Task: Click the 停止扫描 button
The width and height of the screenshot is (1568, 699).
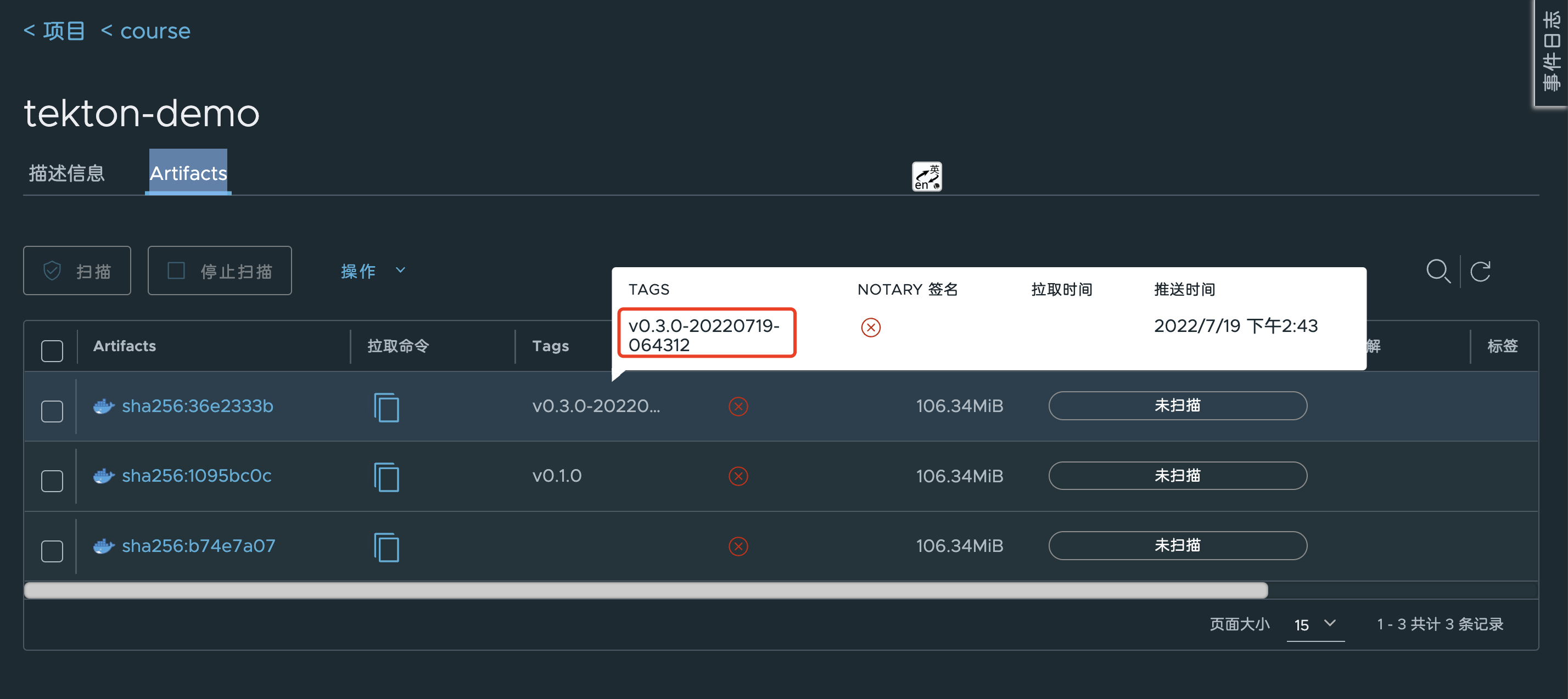Action: [x=220, y=270]
